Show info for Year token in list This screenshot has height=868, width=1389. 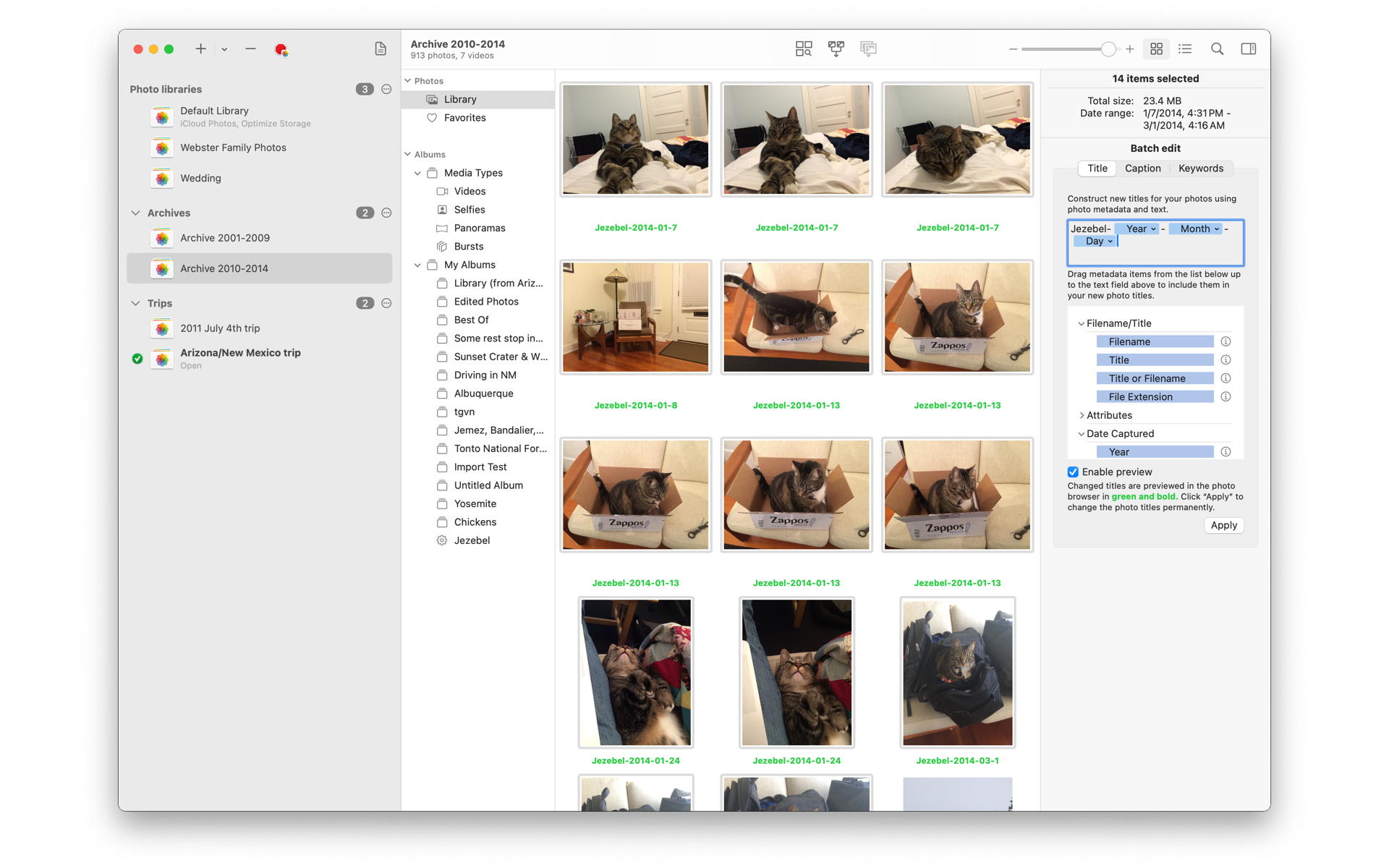[x=1226, y=451]
